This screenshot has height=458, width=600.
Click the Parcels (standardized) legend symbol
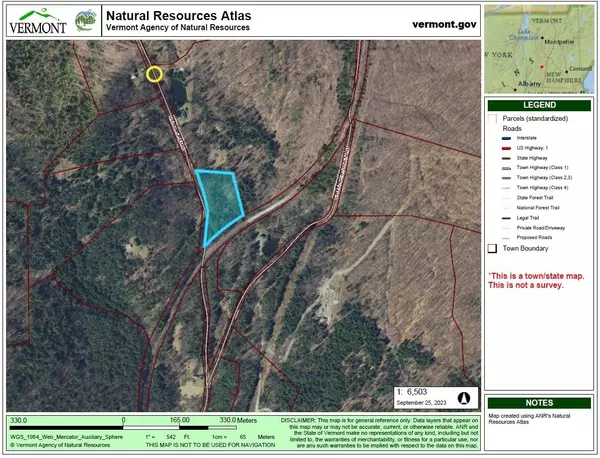[492, 117]
